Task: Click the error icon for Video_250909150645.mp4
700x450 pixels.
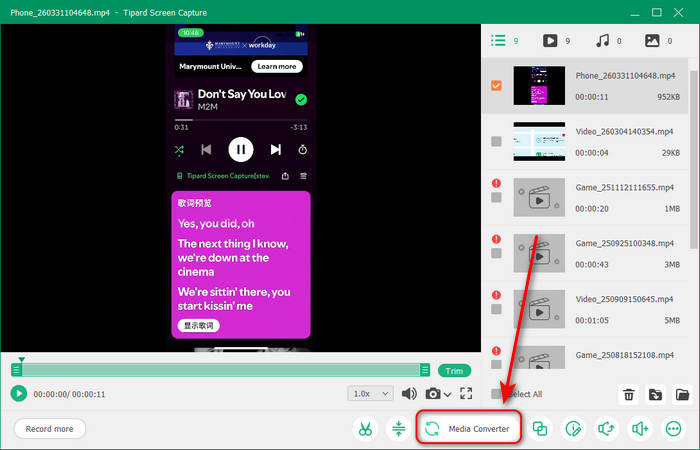Action: pos(496,295)
